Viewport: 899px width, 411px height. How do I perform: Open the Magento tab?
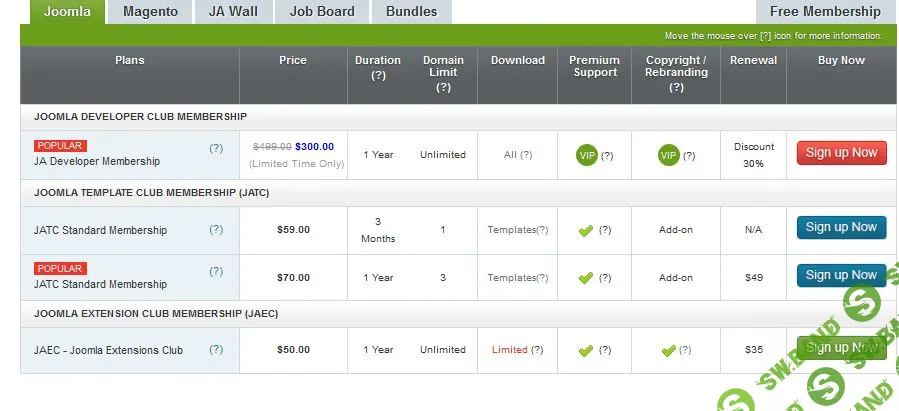[150, 12]
